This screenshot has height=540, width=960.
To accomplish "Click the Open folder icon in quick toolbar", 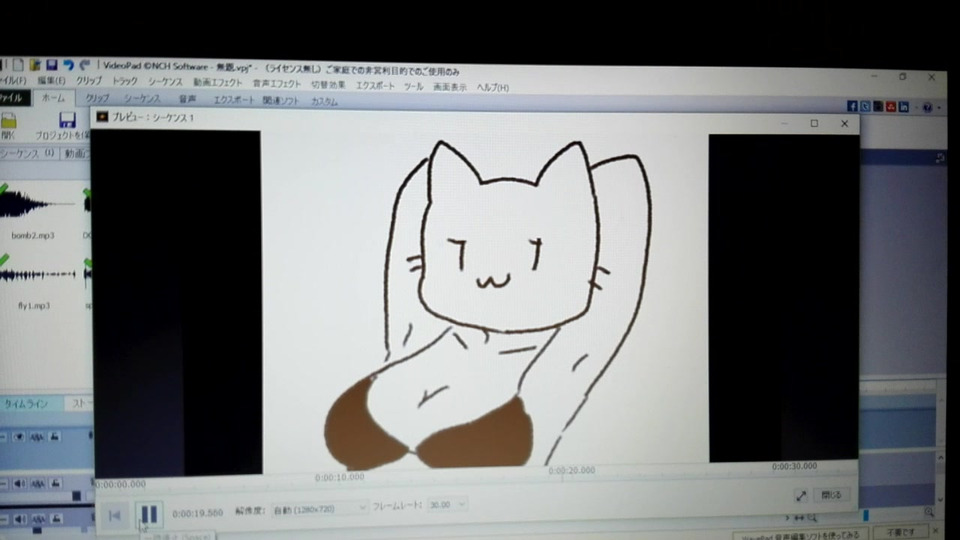I will pos(35,64).
